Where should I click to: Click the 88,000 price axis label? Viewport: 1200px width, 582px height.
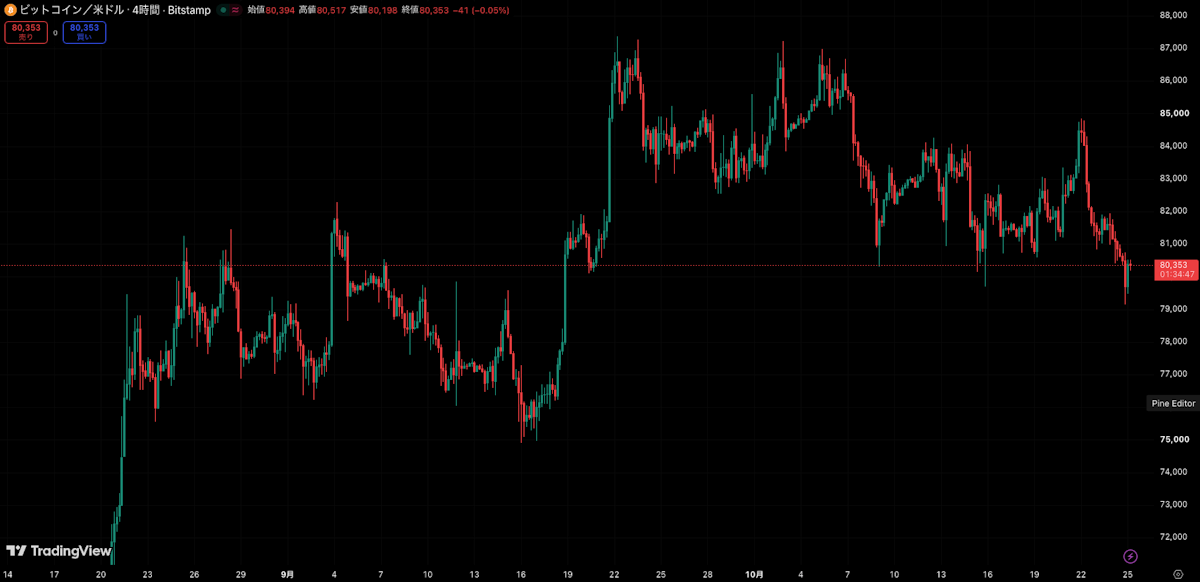coord(1172,15)
